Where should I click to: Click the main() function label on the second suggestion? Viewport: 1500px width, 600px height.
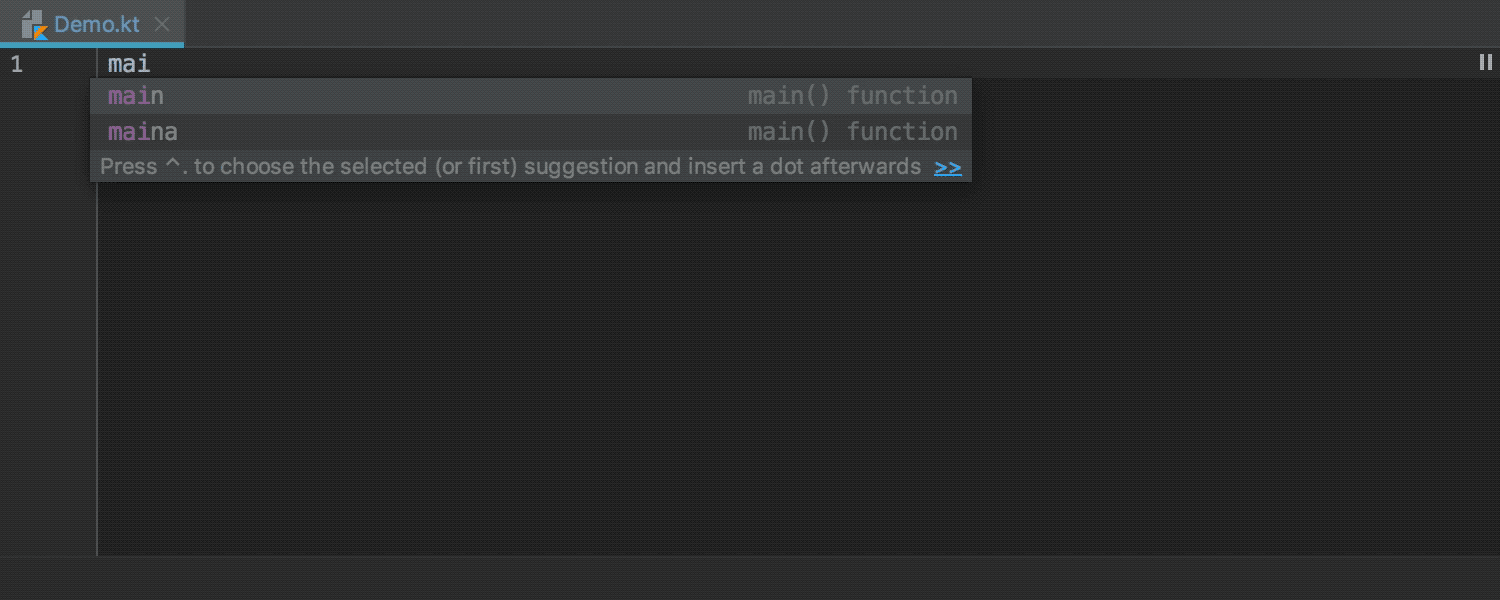pos(853,132)
